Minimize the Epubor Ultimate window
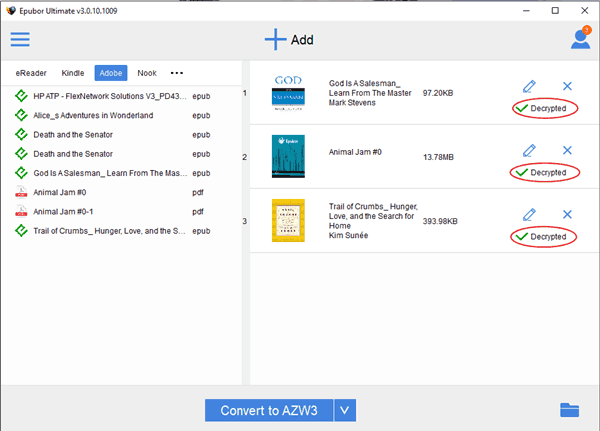 527,11
